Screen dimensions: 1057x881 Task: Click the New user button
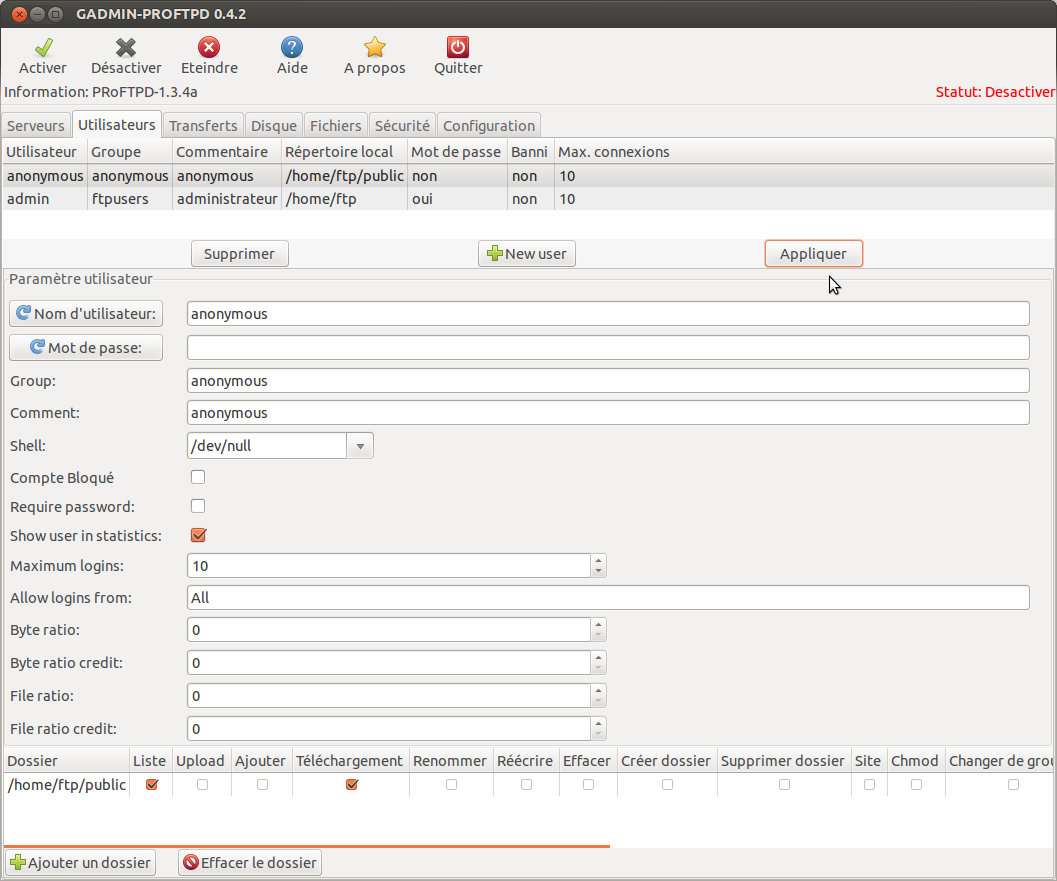point(527,254)
